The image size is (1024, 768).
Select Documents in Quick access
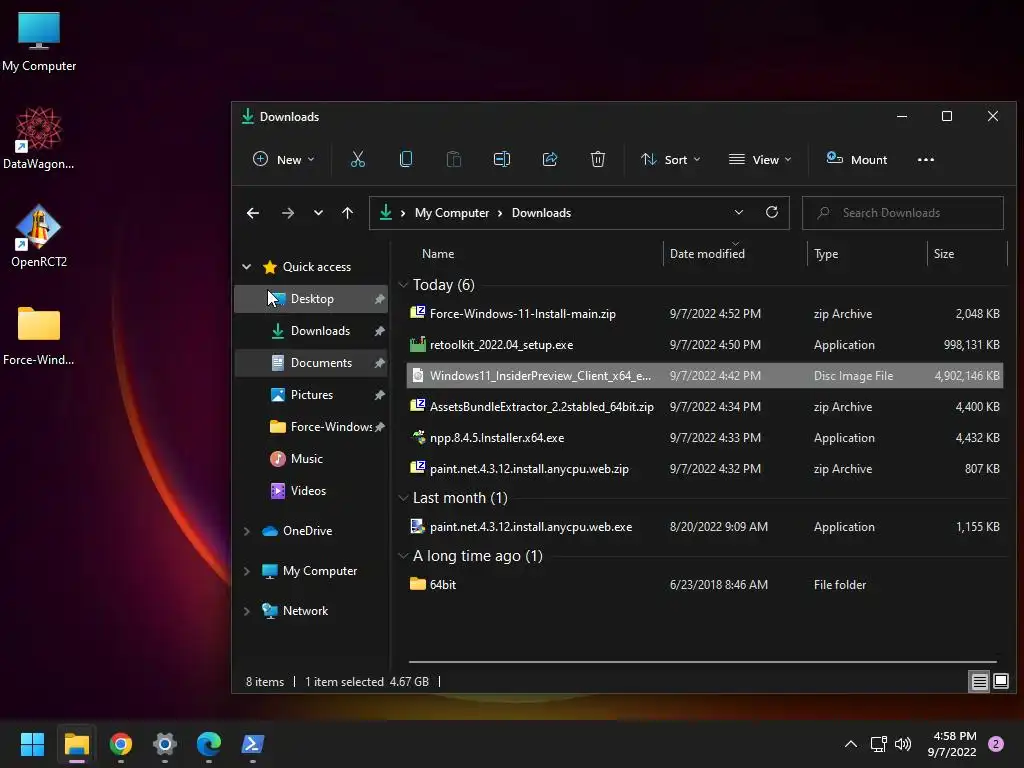point(311,363)
